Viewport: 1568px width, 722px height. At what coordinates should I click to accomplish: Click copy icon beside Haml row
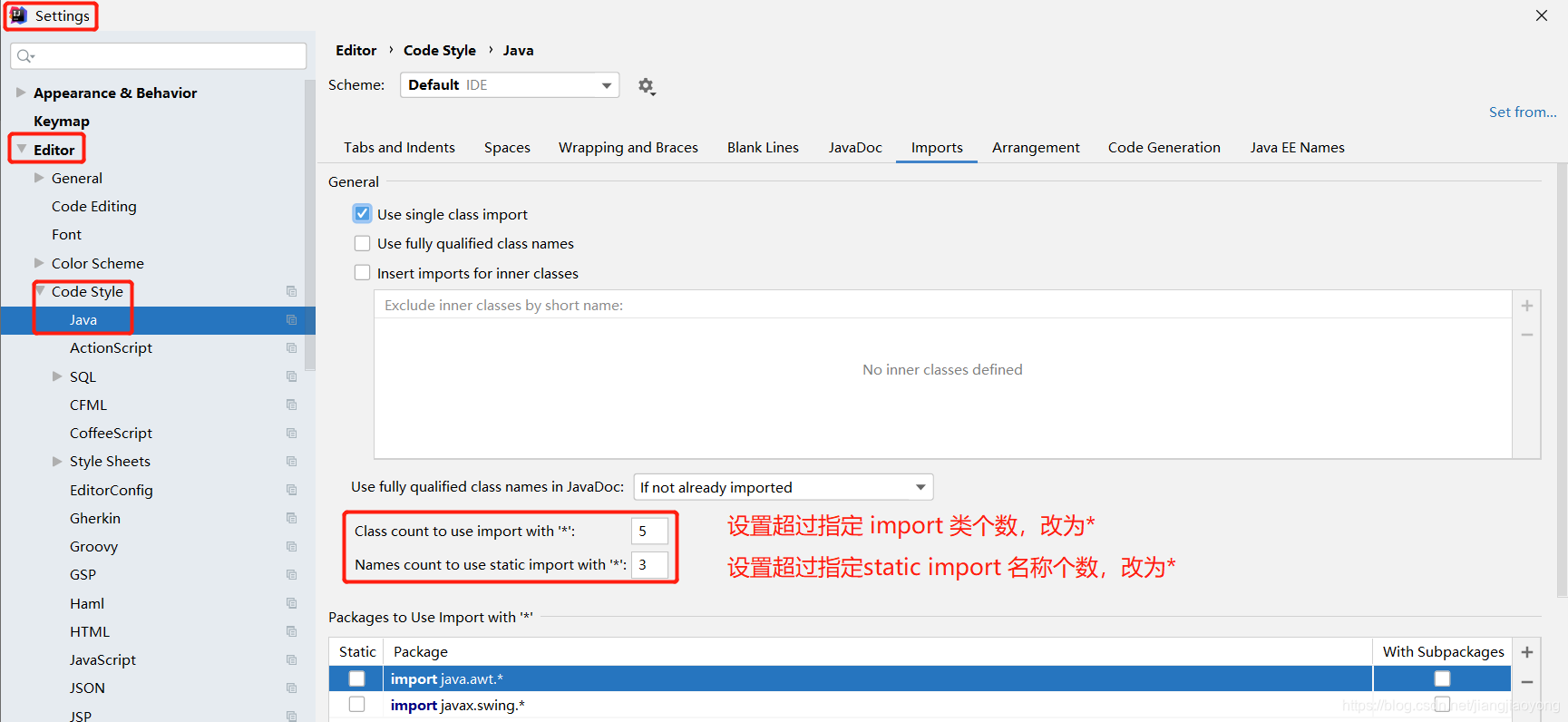coord(291,603)
